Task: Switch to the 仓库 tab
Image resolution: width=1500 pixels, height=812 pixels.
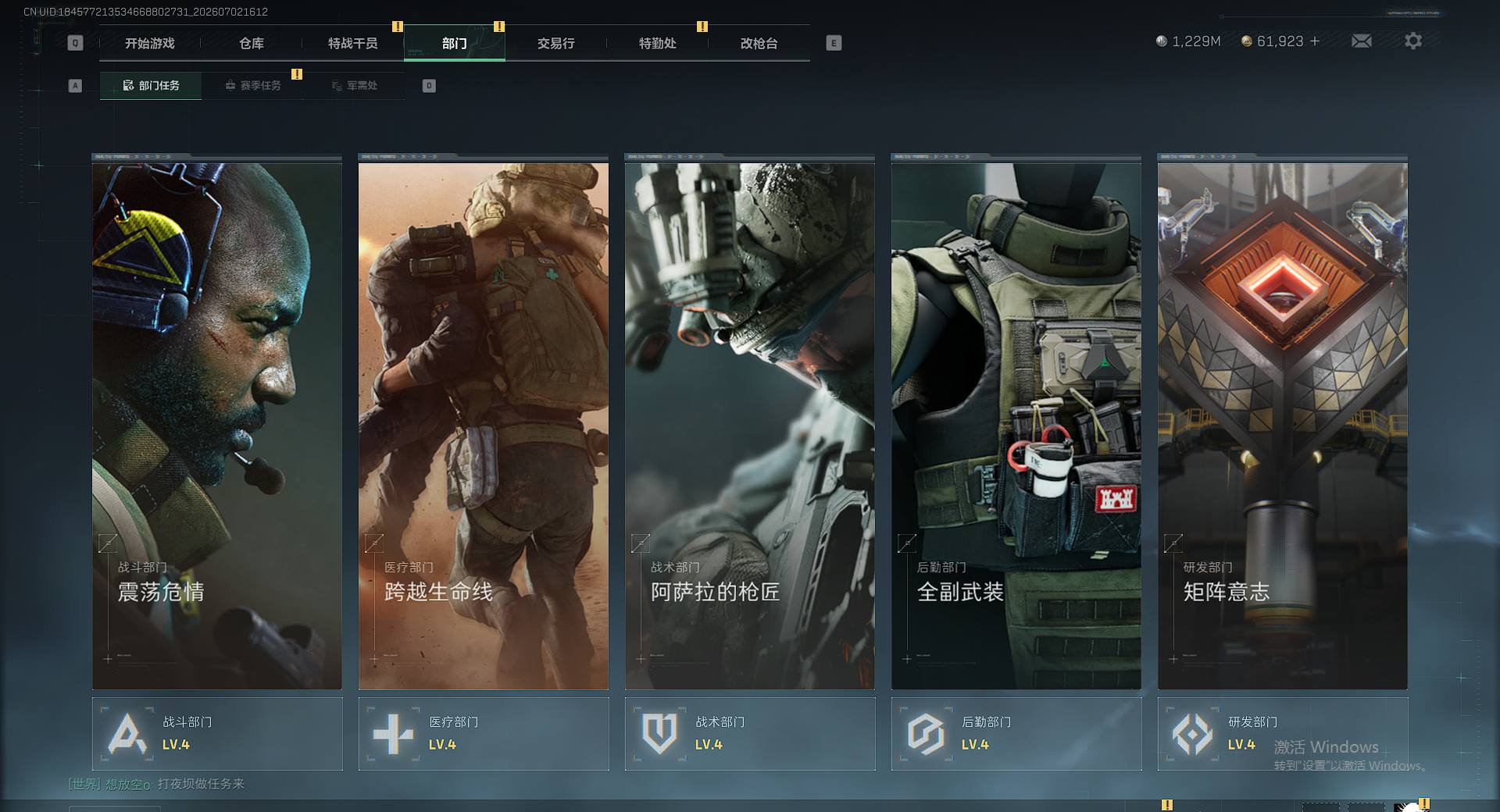Action: (x=252, y=44)
